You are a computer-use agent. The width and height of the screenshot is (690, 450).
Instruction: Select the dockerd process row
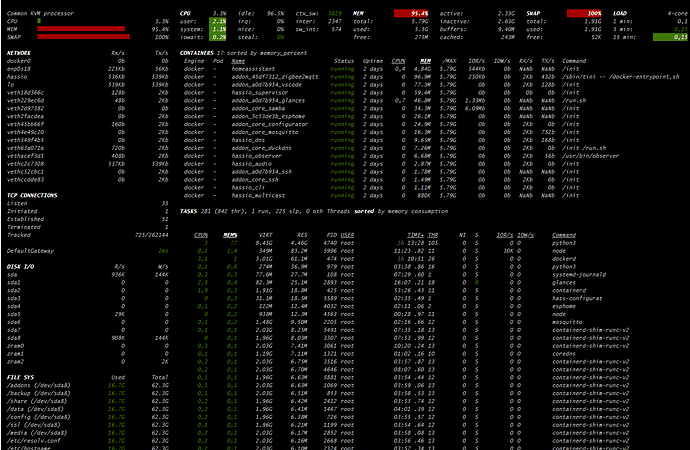pos(385,259)
